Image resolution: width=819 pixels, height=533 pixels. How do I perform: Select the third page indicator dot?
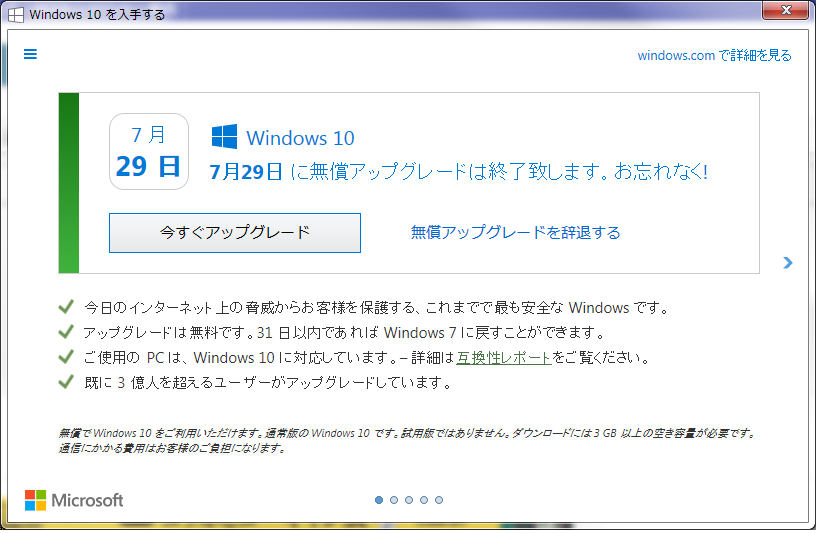point(409,500)
